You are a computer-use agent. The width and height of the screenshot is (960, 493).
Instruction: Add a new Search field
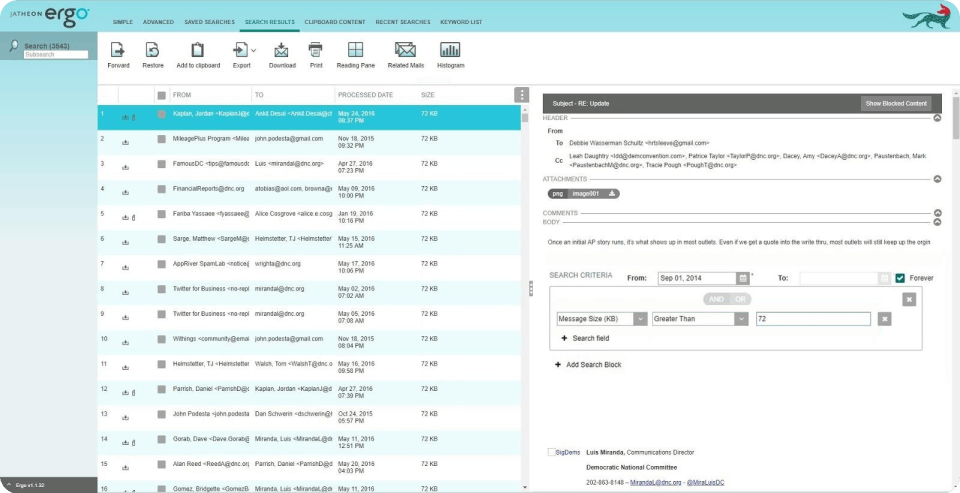pos(585,338)
